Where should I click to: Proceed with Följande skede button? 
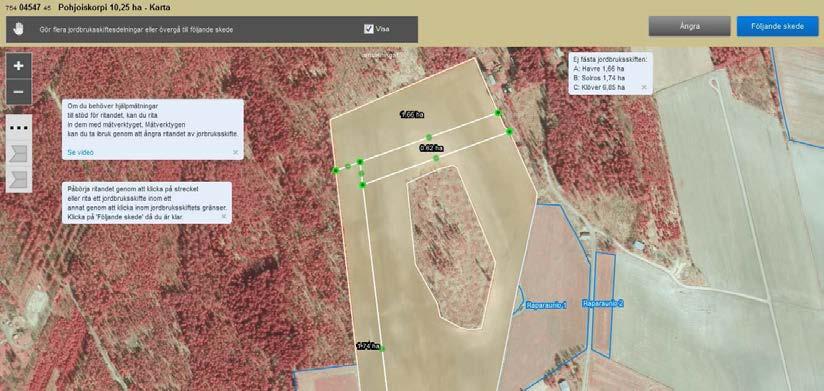778,26
